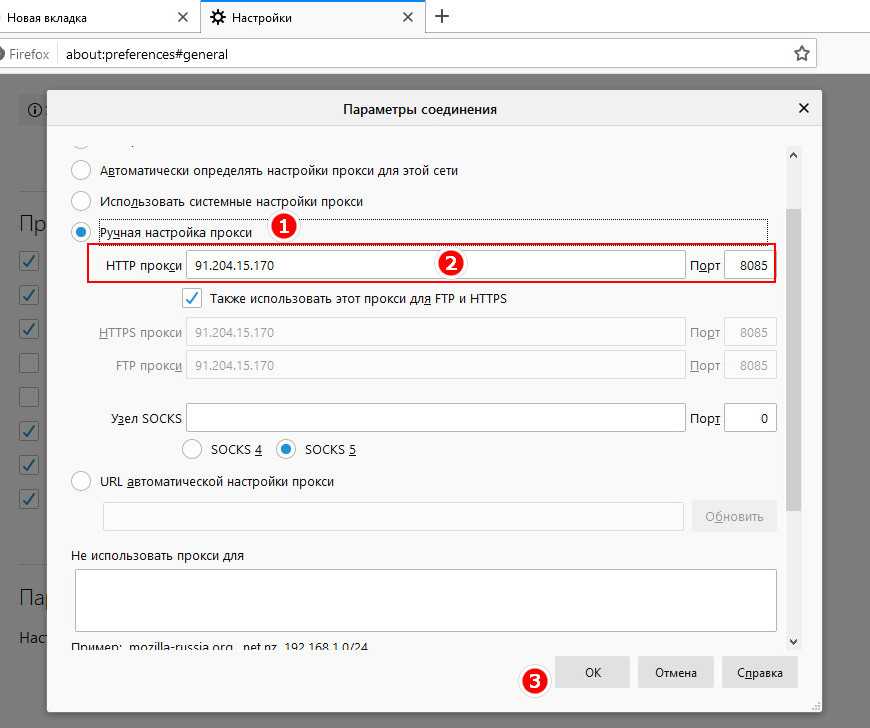Uncheck use this proxy for FTP and HTTPS
Viewport: 870px width, 728px height.
(x=193, y=298)
